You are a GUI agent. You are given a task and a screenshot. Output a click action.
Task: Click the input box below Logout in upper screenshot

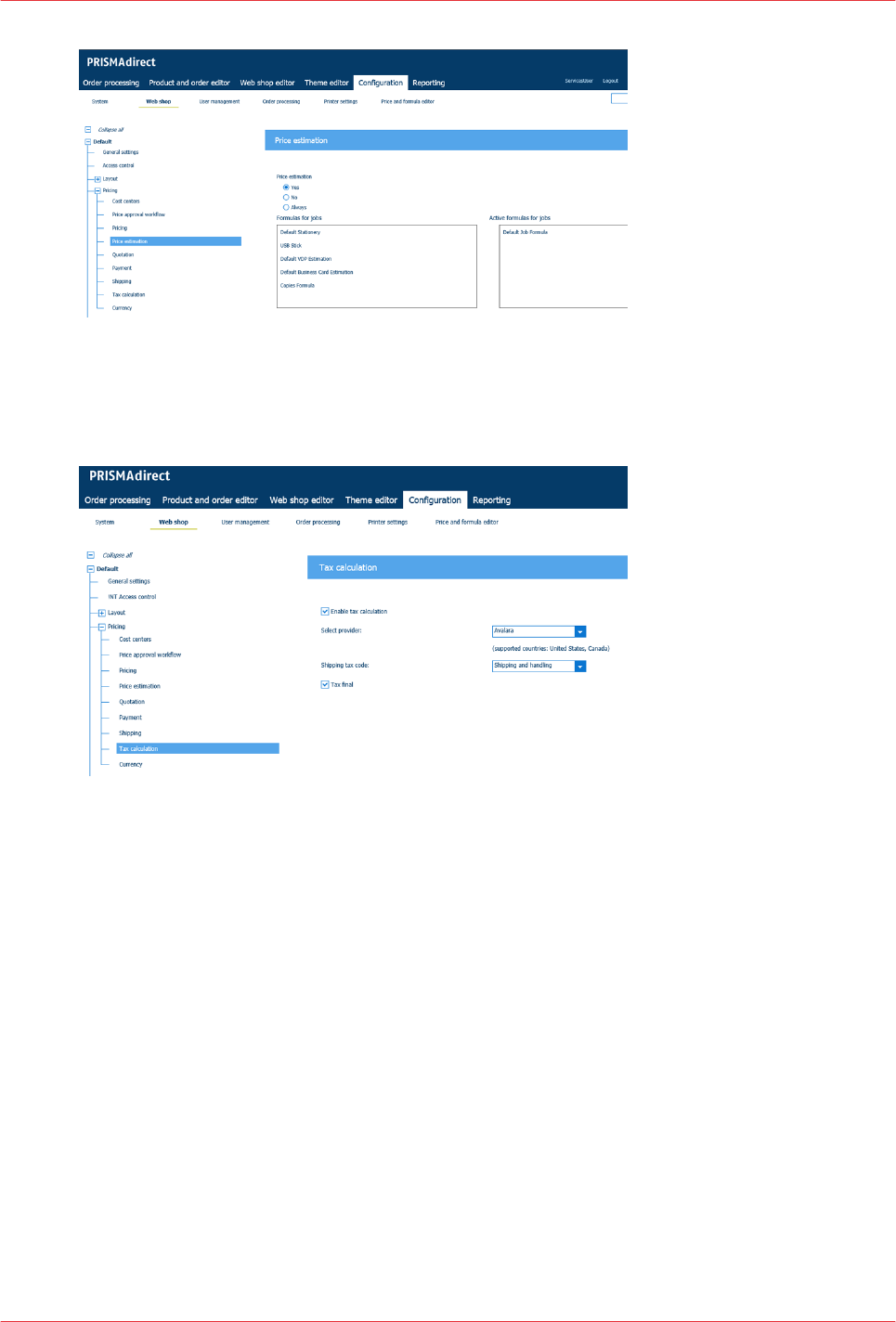(x=619, y=98)
